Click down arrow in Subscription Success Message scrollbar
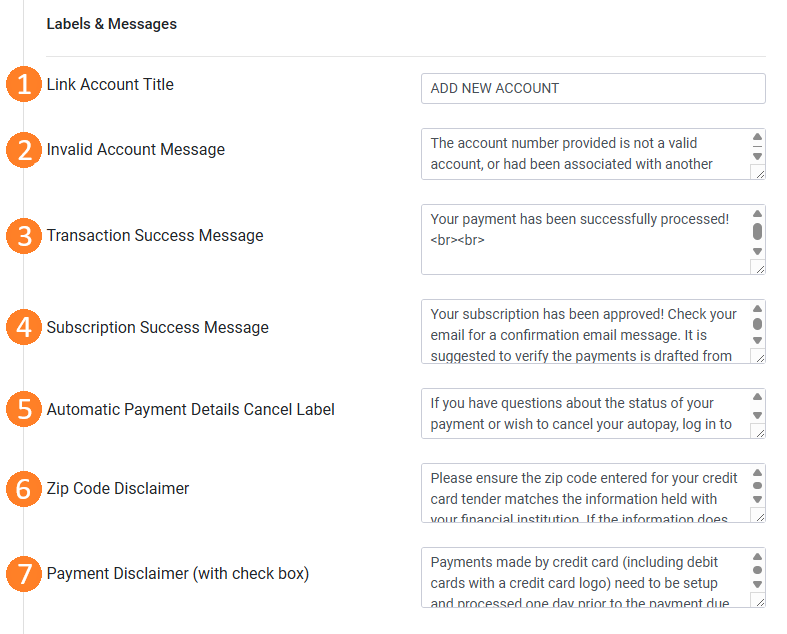Viewport: 787px width, 634px height. click(x=757, y=340)
